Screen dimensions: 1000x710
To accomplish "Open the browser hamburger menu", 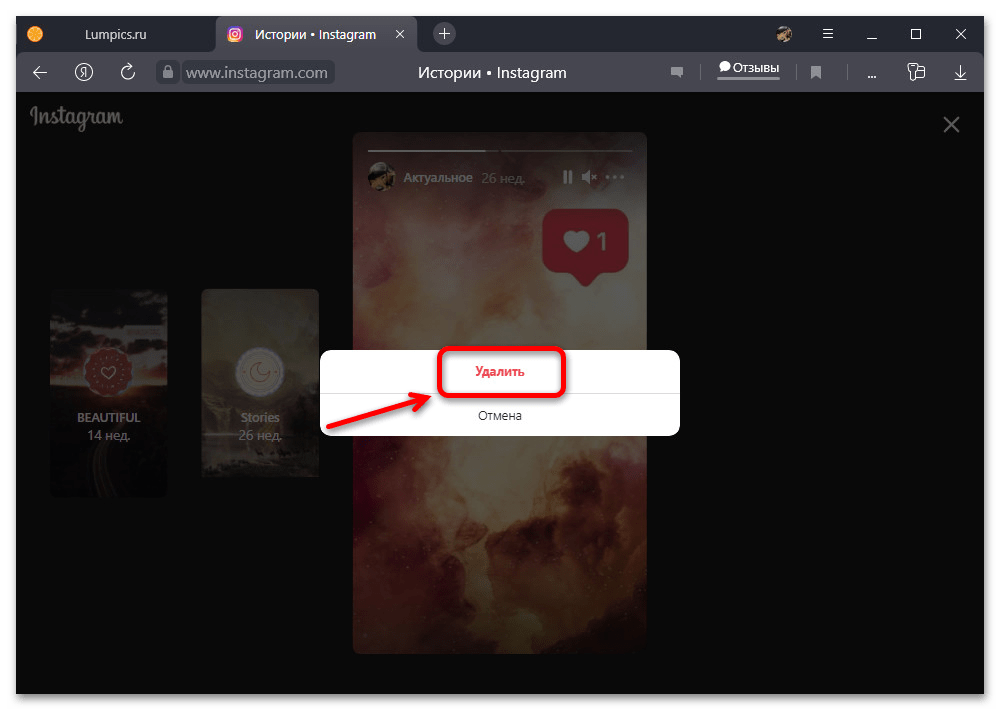I will (x=827, y=34).
